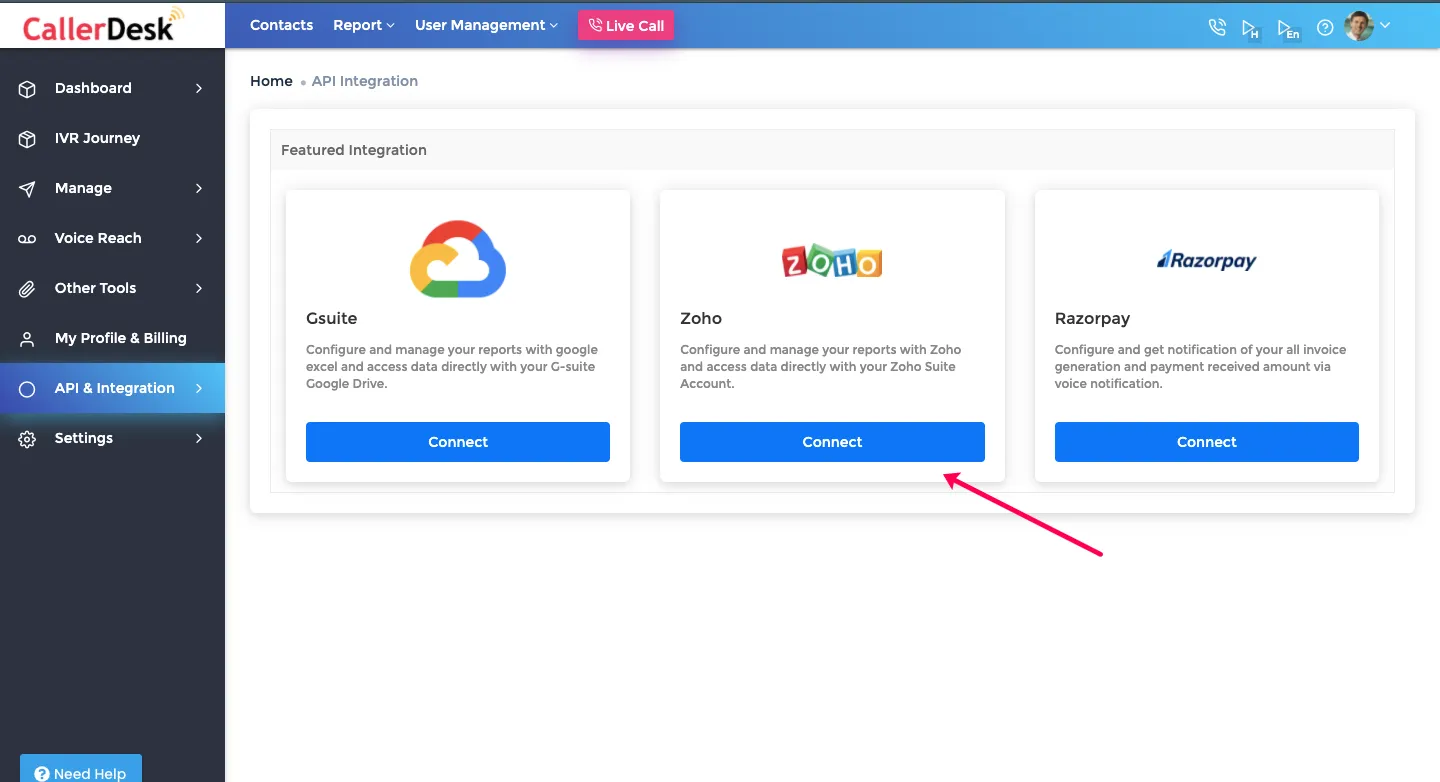
Task: Click the Razorpay card title
Action: (1092, 318)
